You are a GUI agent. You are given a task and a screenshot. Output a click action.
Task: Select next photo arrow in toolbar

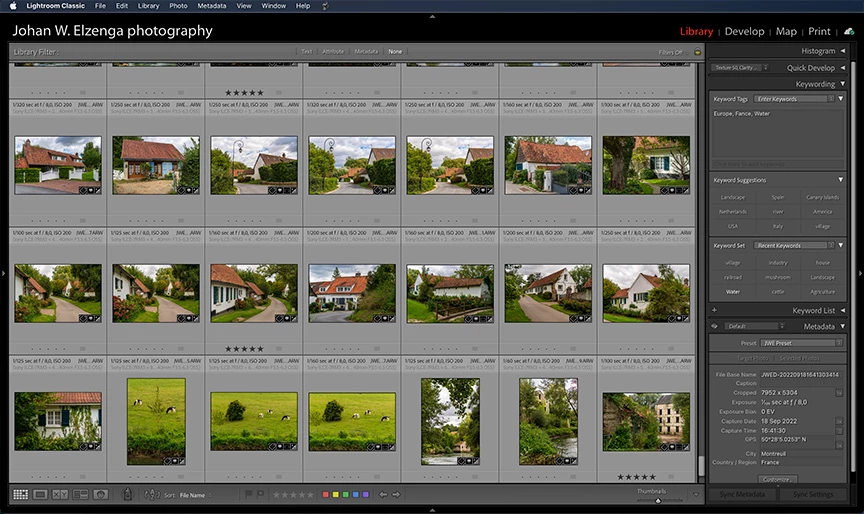point(396,495)
